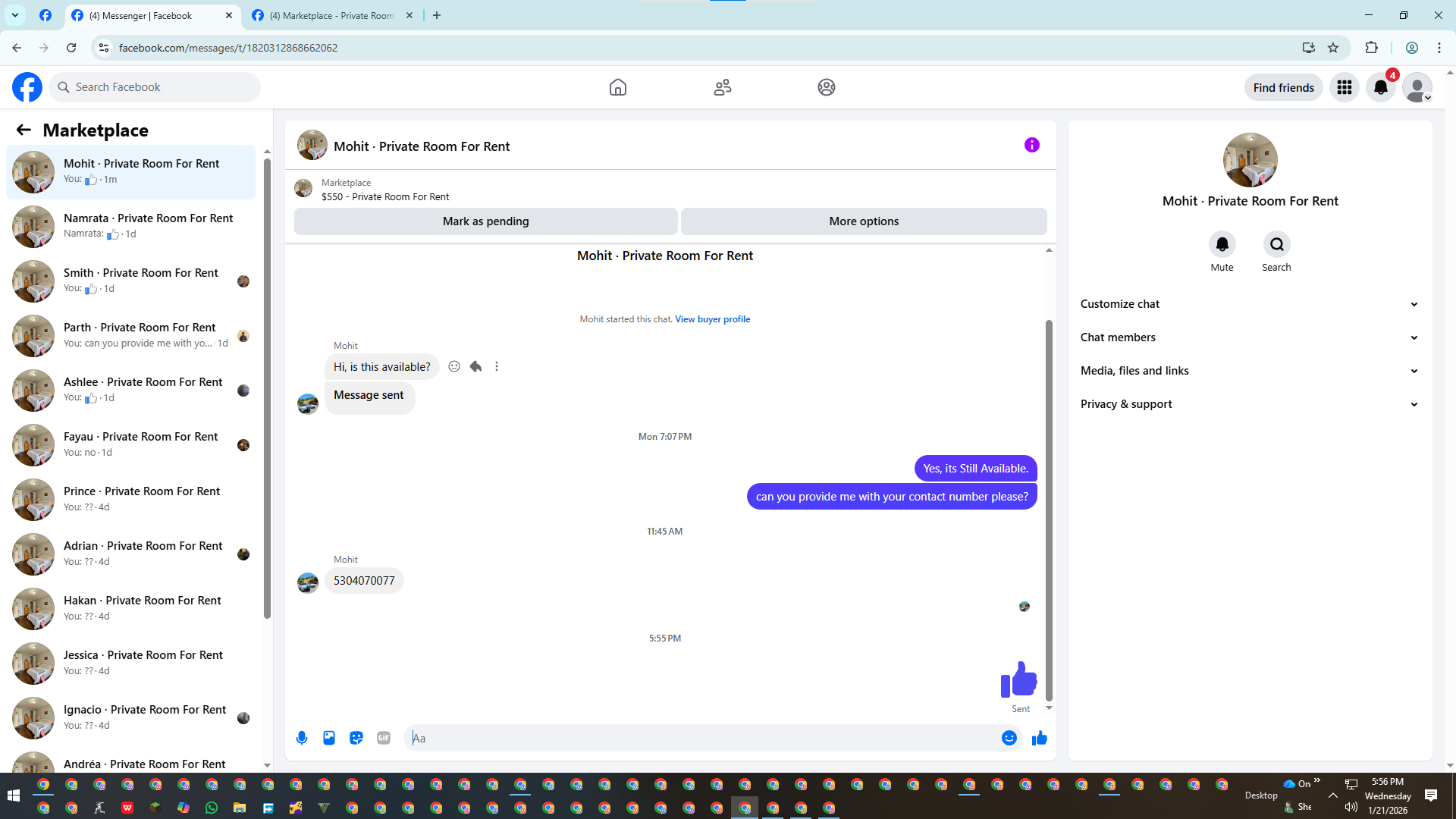The height and width of the screenshot is (819, 1456).
Task: Click the reply arrow beside Mohit's message
Action: click(x=475, y=366)
